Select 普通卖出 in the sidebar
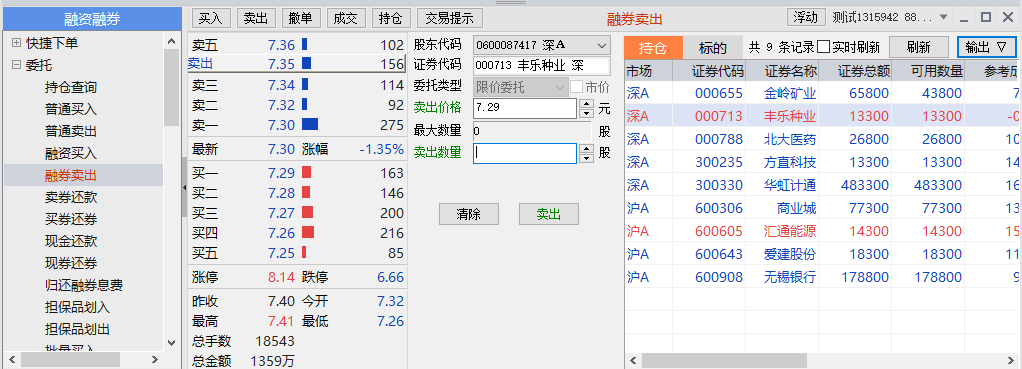1022x369 pixels. (x=71, y=131)
